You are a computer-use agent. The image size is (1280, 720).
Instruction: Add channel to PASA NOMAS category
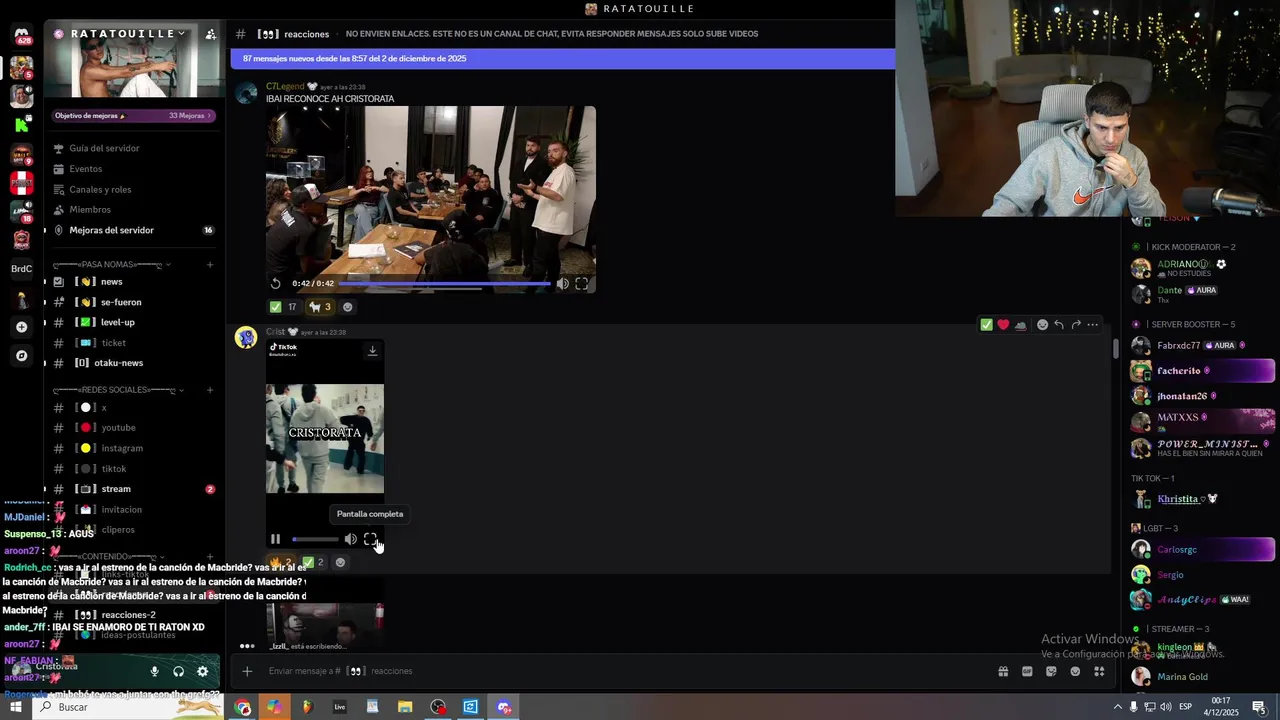(210, 265)
